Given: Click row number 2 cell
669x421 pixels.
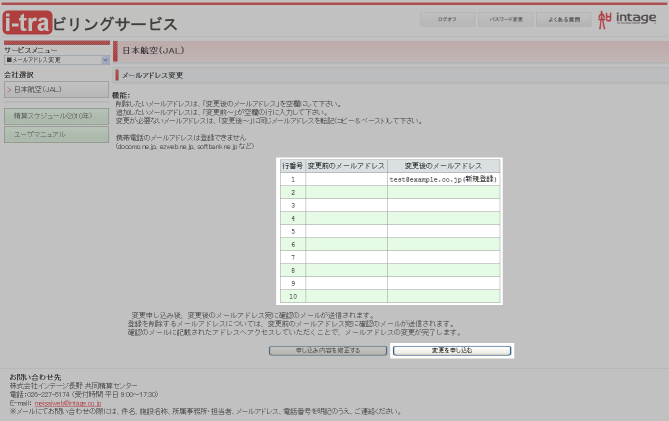Looking at the screenshot, I should point(293,192).
